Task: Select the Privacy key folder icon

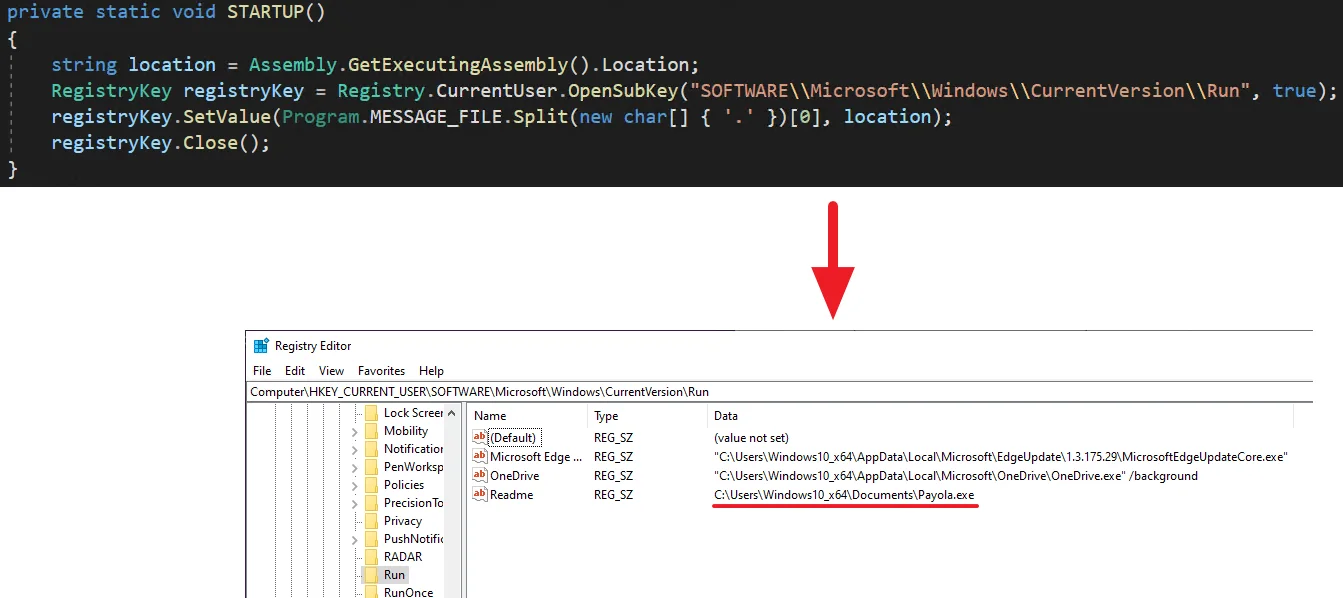Action: 371,521
